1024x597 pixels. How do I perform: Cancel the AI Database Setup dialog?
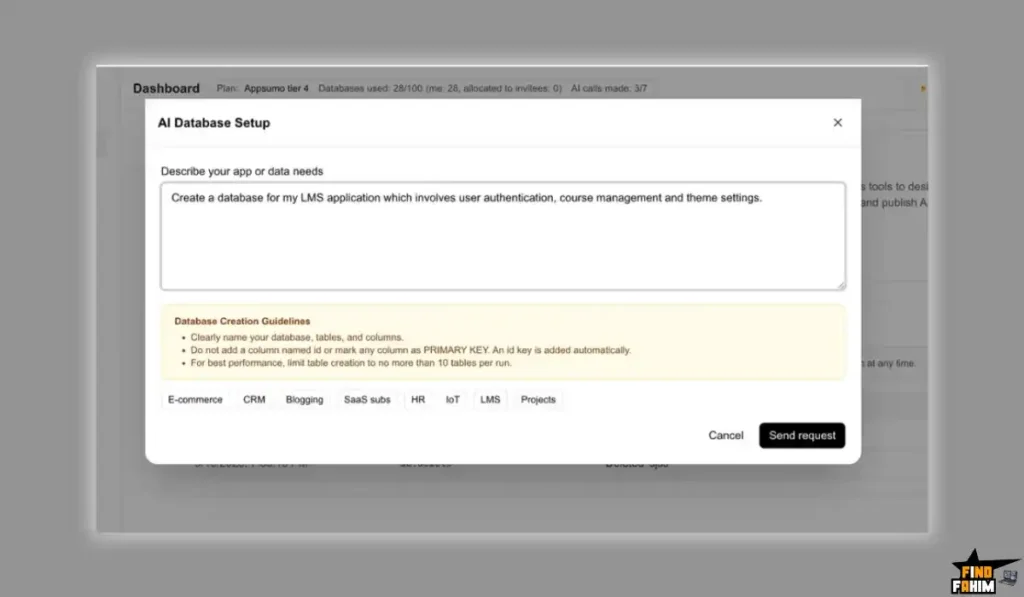[726, 435]
